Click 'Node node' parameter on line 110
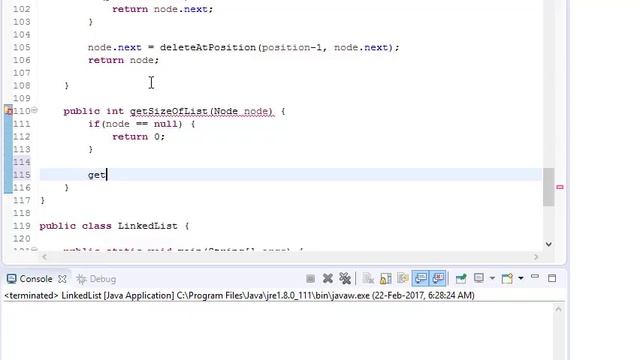The width and height of the screenshot is (640, 360). [242, 111]
